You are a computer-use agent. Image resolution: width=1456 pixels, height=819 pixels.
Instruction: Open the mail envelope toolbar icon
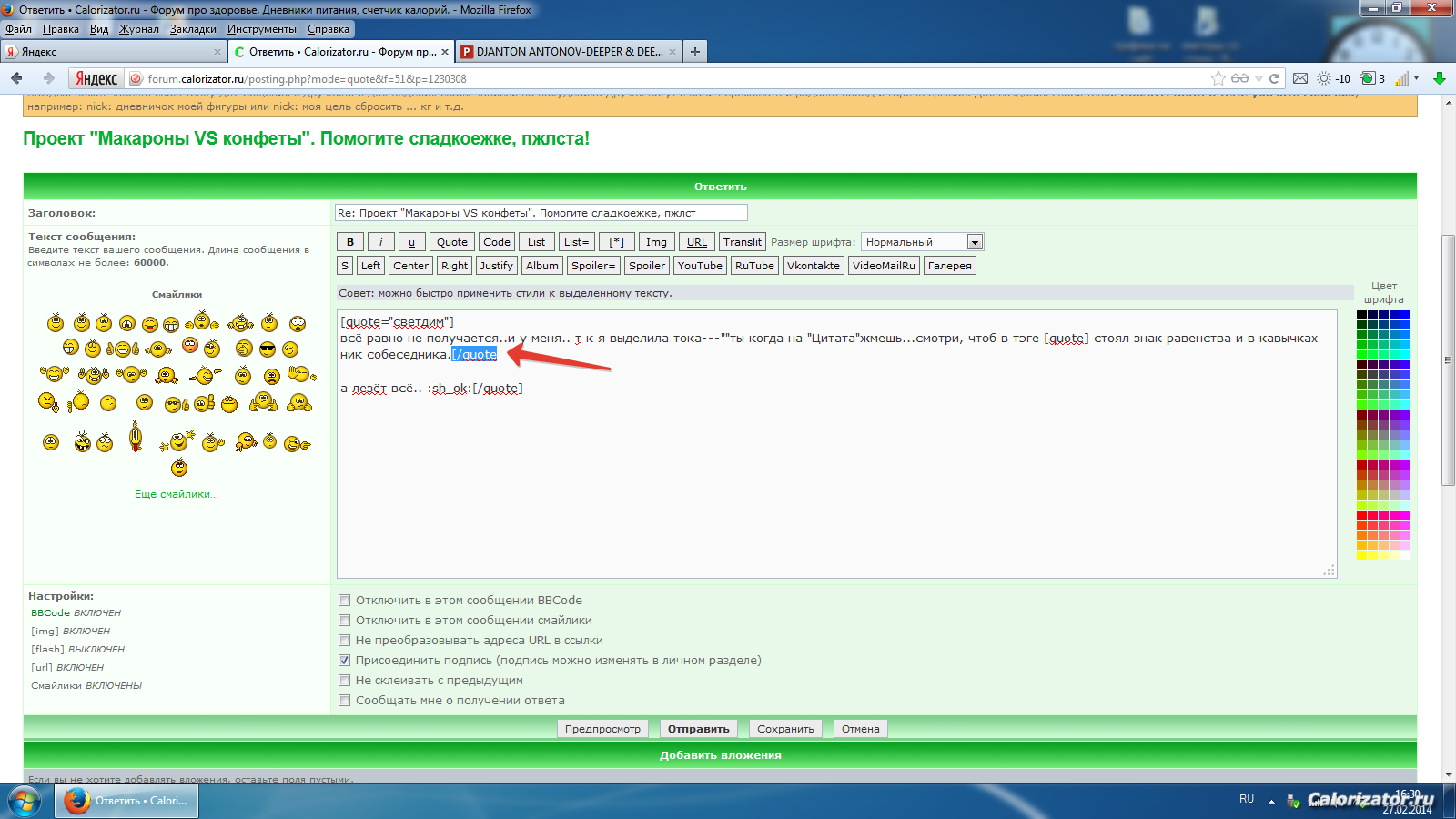[x=1300, y=78]
